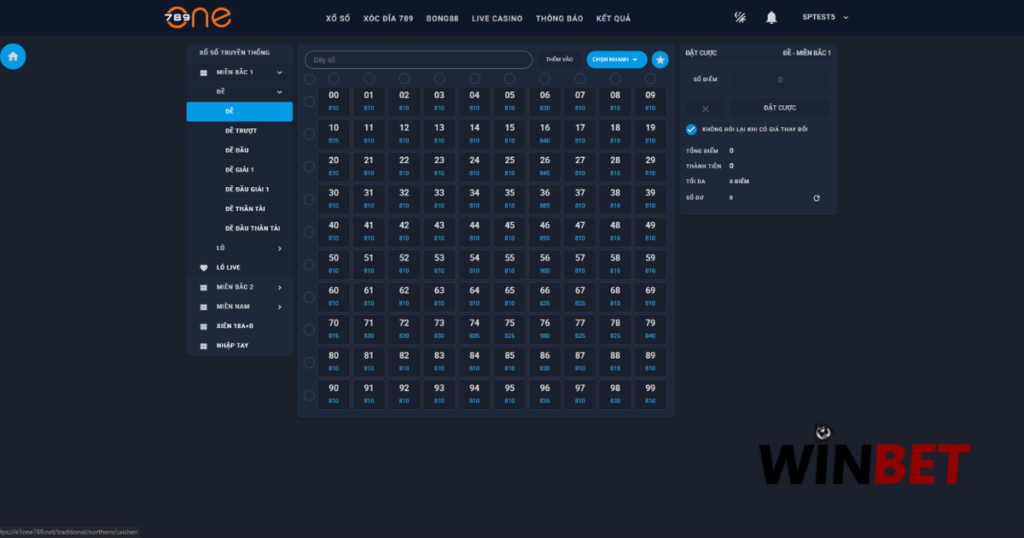The height and width of the screenshot is (538, 1024).
Task: Click the heart icon beside Lô Live
Action: click(x=203, y=268)
